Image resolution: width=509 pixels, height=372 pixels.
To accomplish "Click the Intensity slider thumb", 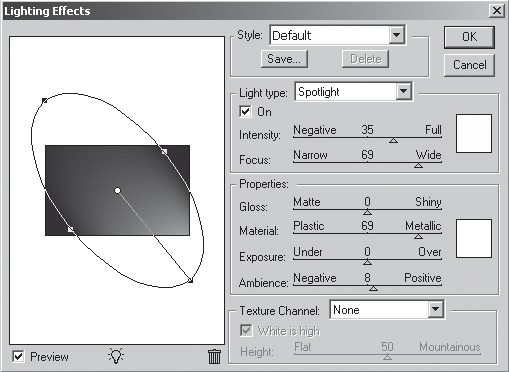I will point(393,141).
